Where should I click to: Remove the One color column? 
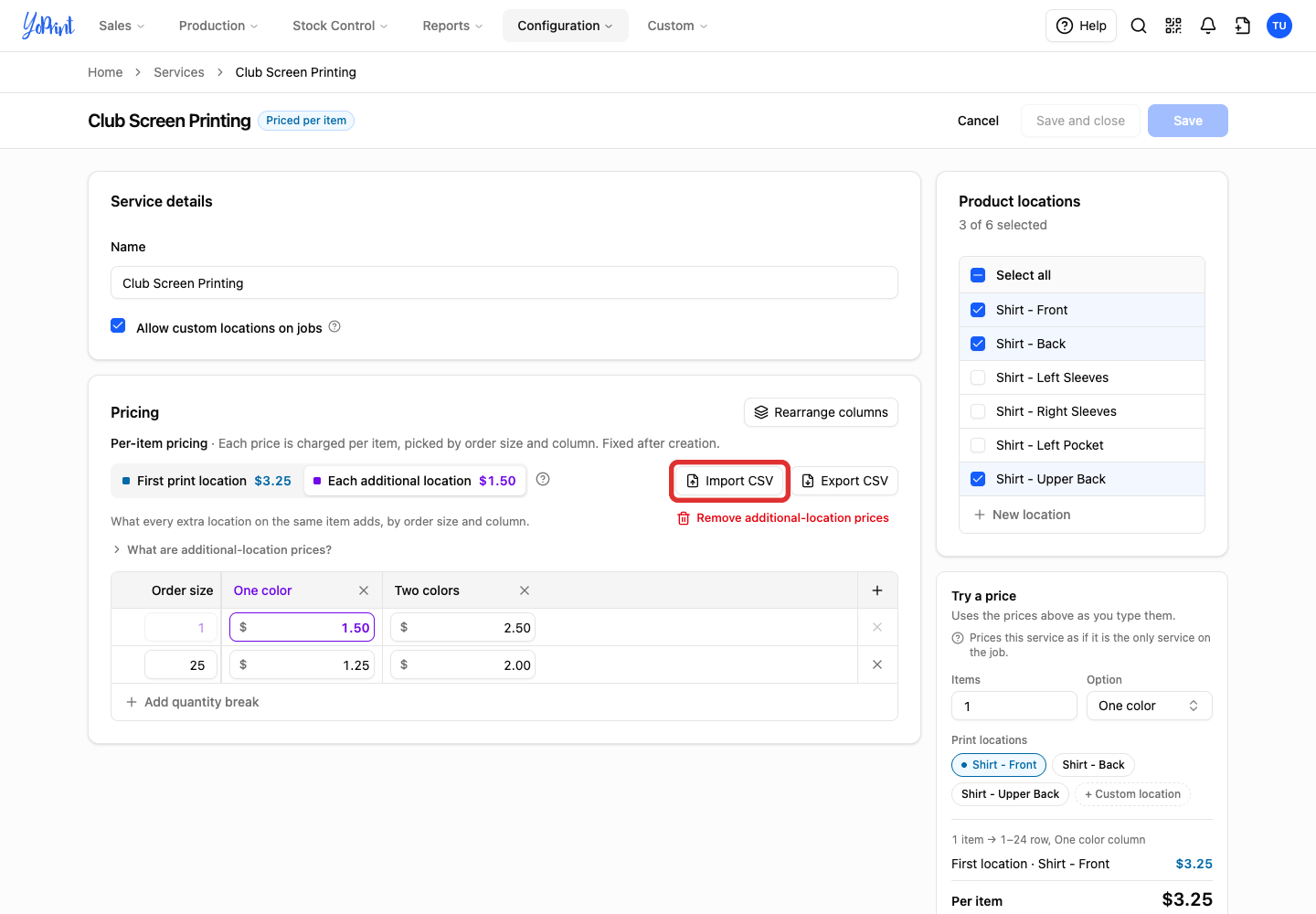tap(364, 590)
